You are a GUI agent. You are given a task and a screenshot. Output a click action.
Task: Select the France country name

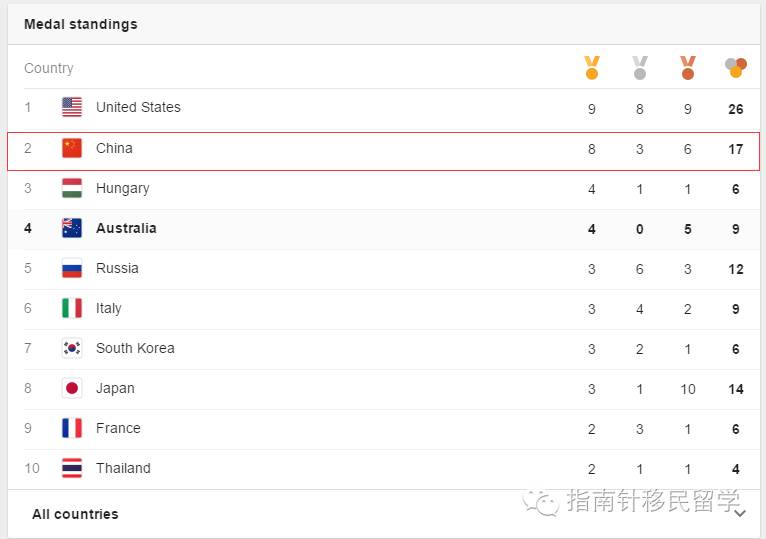point(118,428)
